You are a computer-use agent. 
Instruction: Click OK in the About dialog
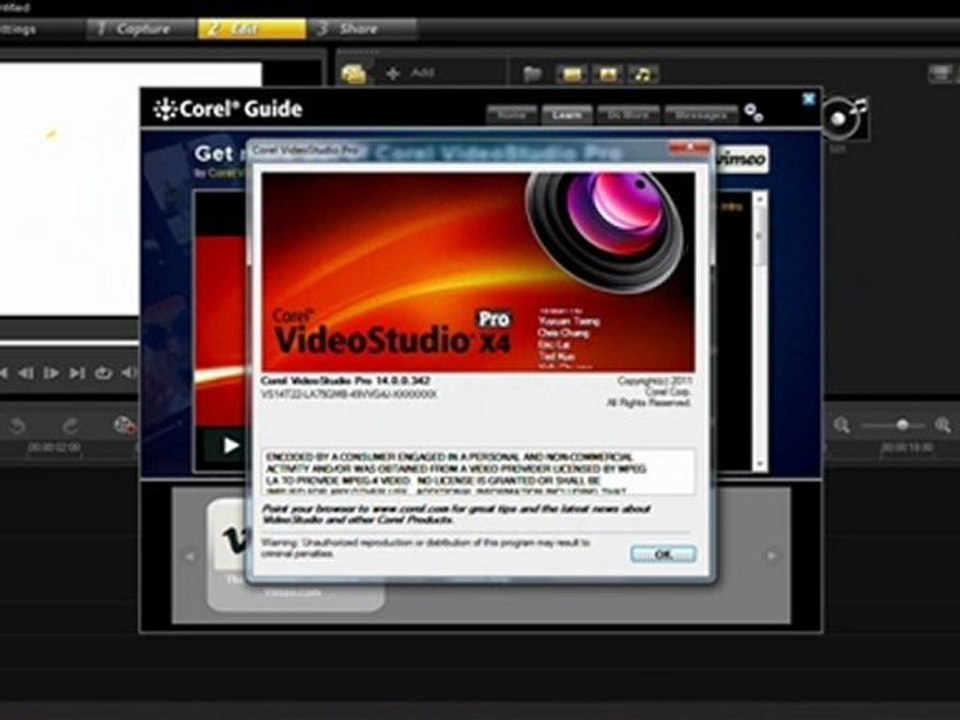(x=663, y=554)
